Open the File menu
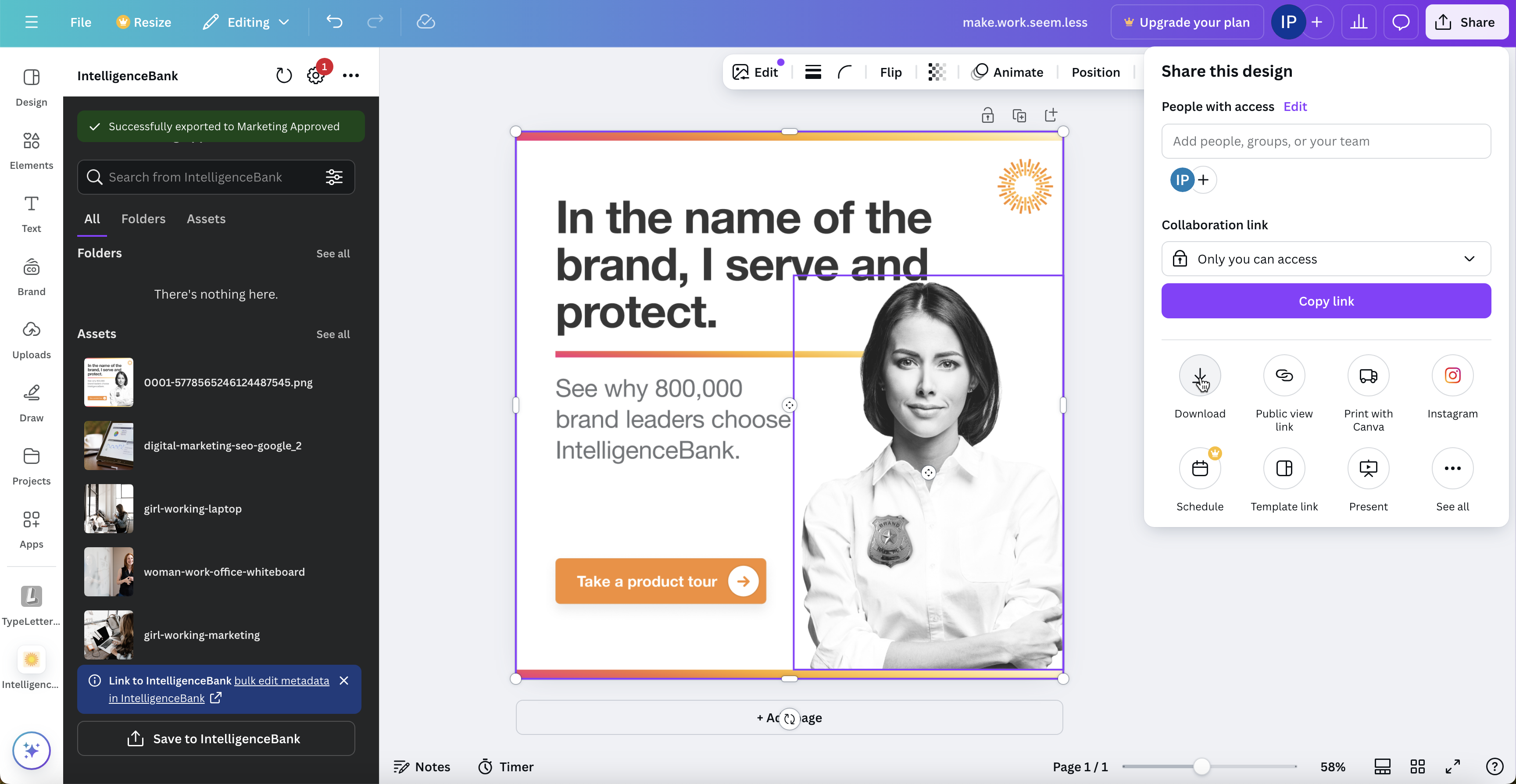This screenshot has width=1516, height=784. click(81, 22)
